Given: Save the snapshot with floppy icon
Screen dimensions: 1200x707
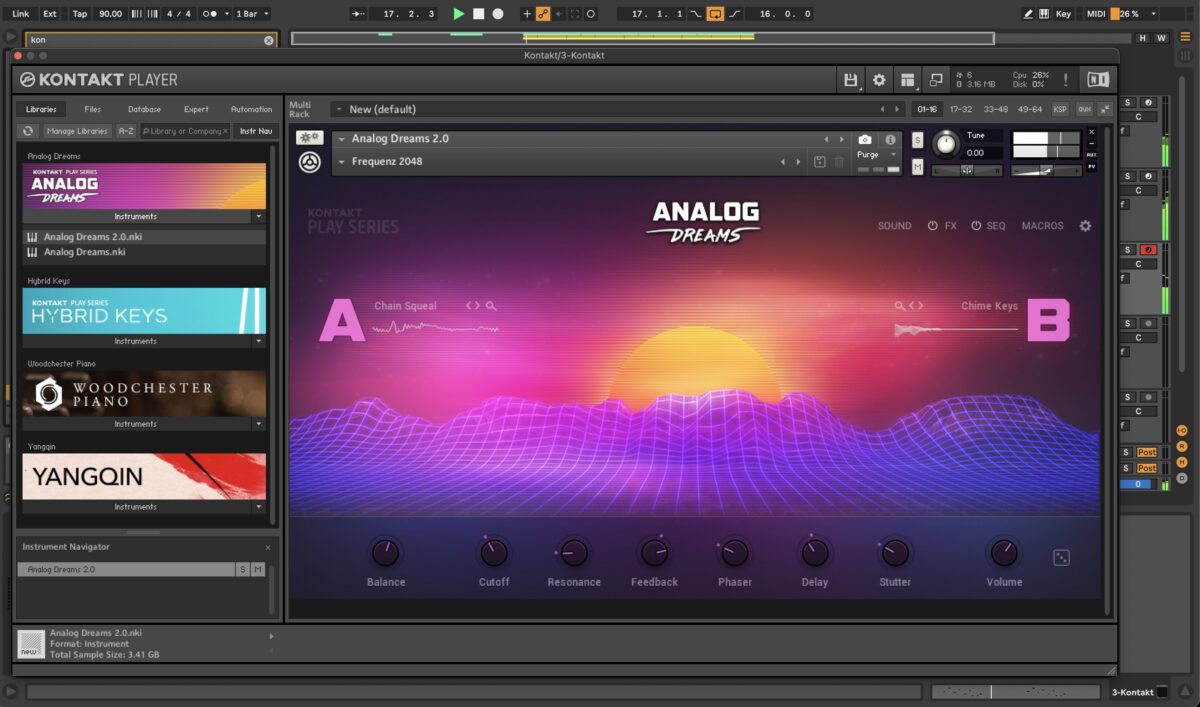Looking at the screenshot, I should 820,162.
